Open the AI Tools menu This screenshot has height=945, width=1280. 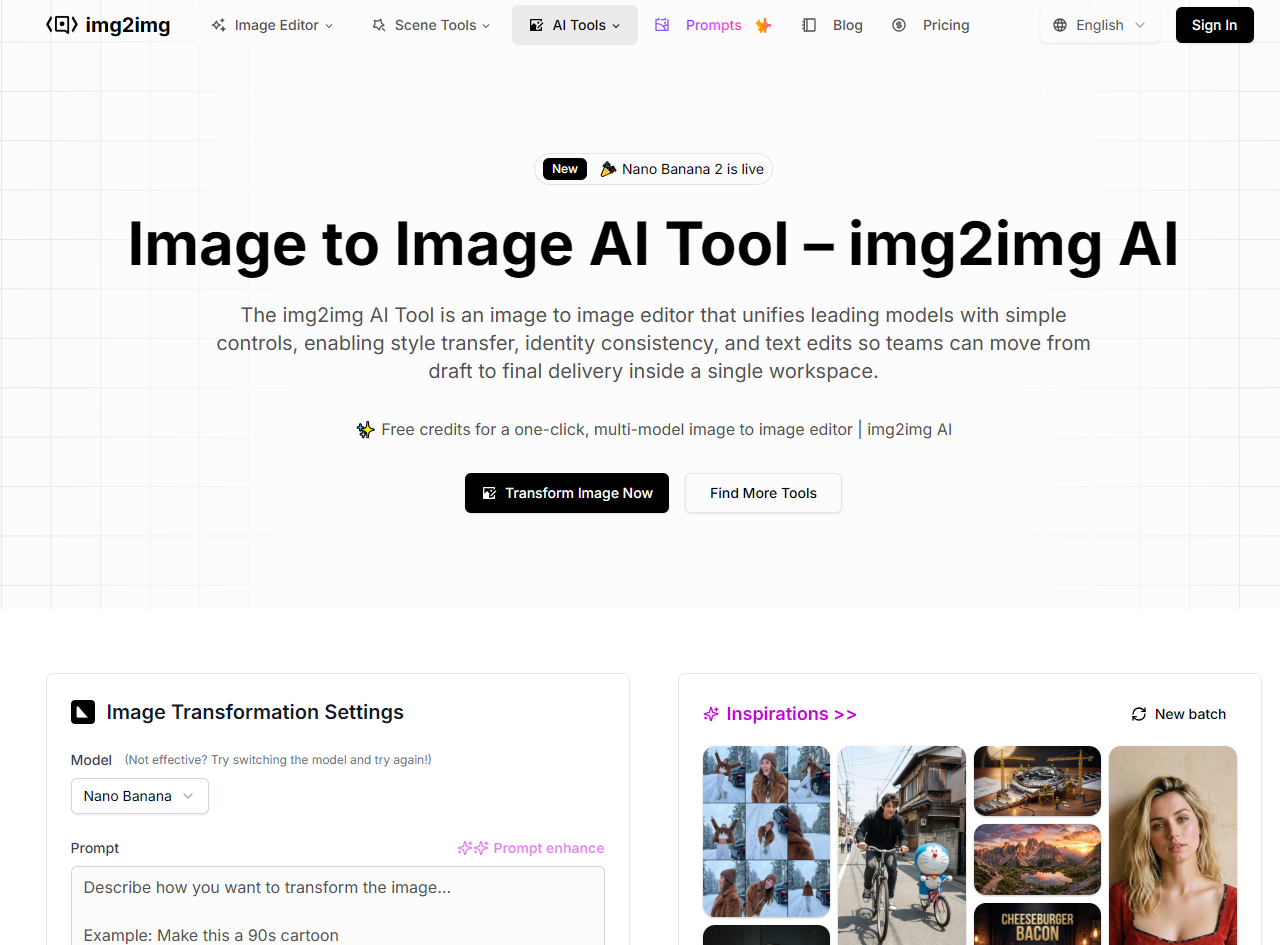575,25
